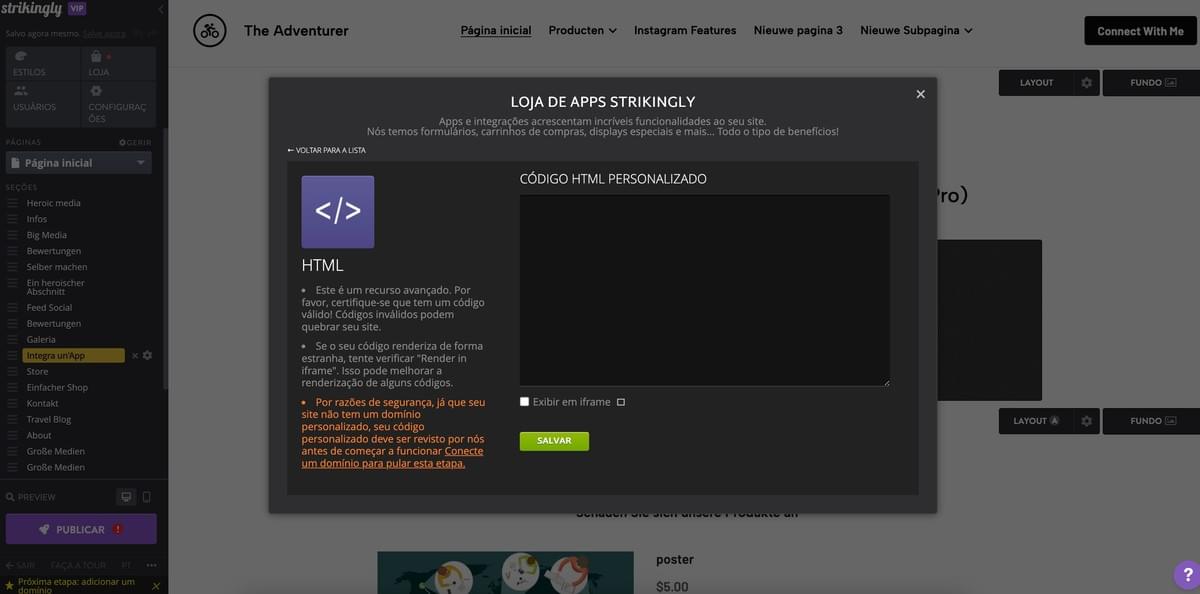Select the Heroic media section
The image size is (1200, 594).
pos(54,203)
